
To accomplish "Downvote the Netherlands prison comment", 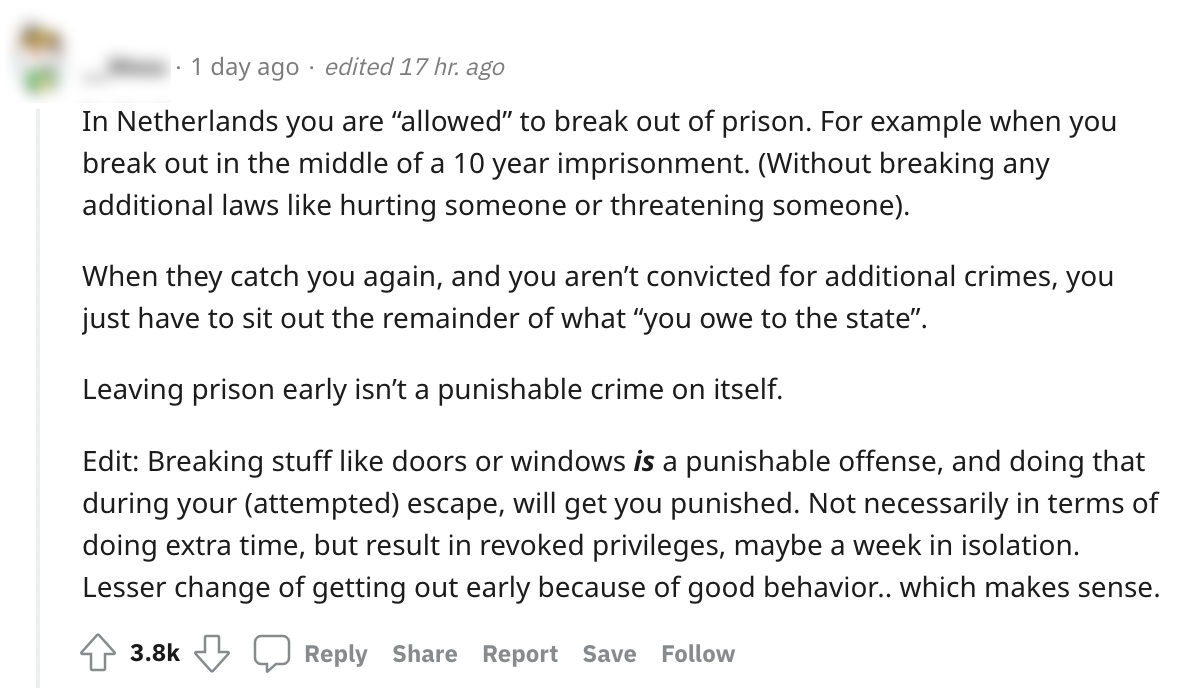I will [x=211, y=654].
